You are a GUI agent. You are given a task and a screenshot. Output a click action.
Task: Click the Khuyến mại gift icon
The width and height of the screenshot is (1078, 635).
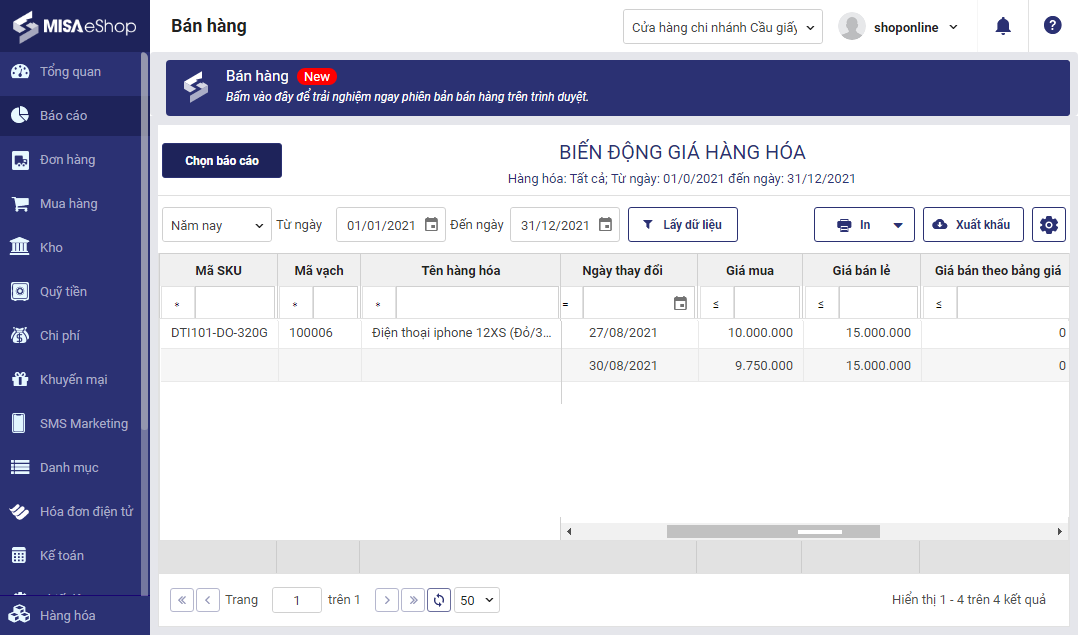click(x=20, y=379)
